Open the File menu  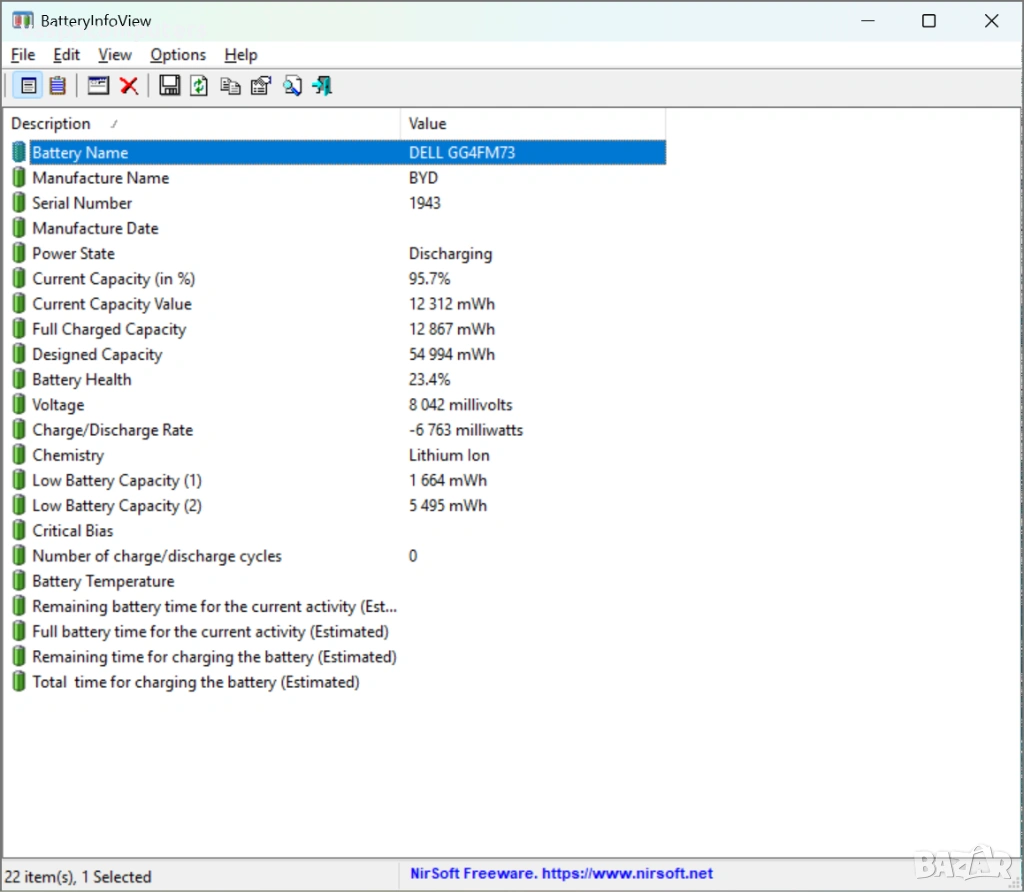point(23,55)
